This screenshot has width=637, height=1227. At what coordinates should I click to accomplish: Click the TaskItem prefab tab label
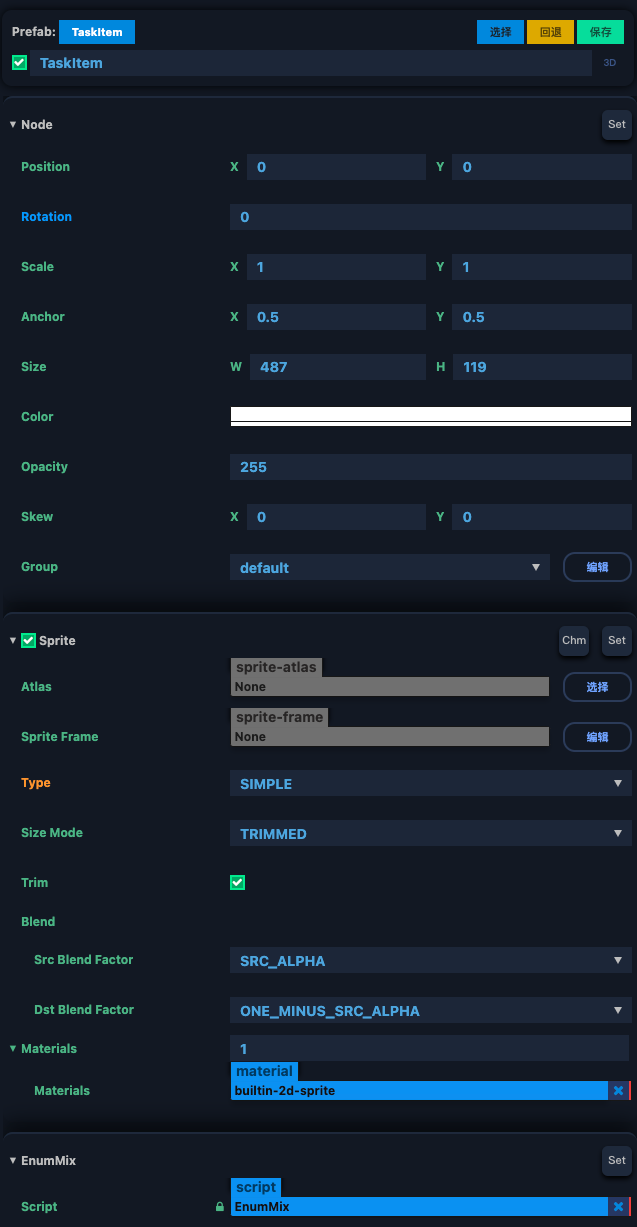(97, 32)
